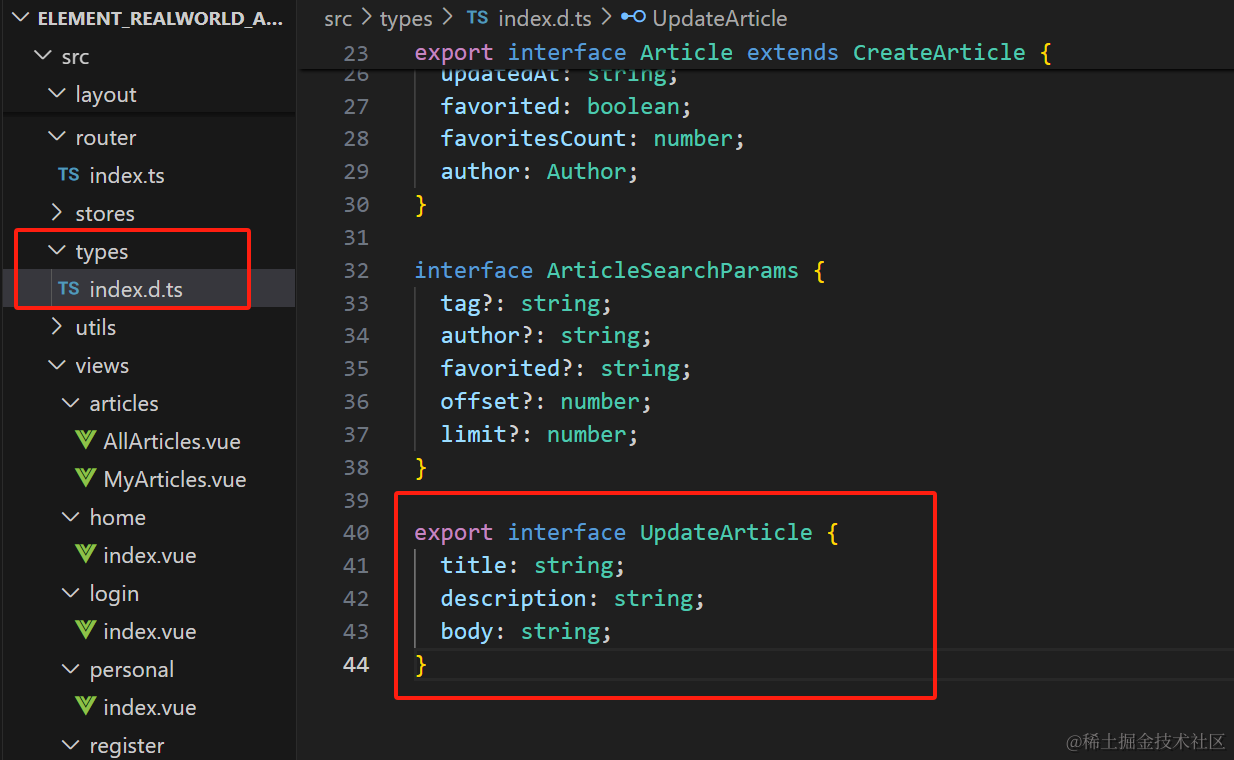Click TS icon beside index.d.ts in explorer
This screenshot has width=1234, height=760.
(x=69, y=289)
